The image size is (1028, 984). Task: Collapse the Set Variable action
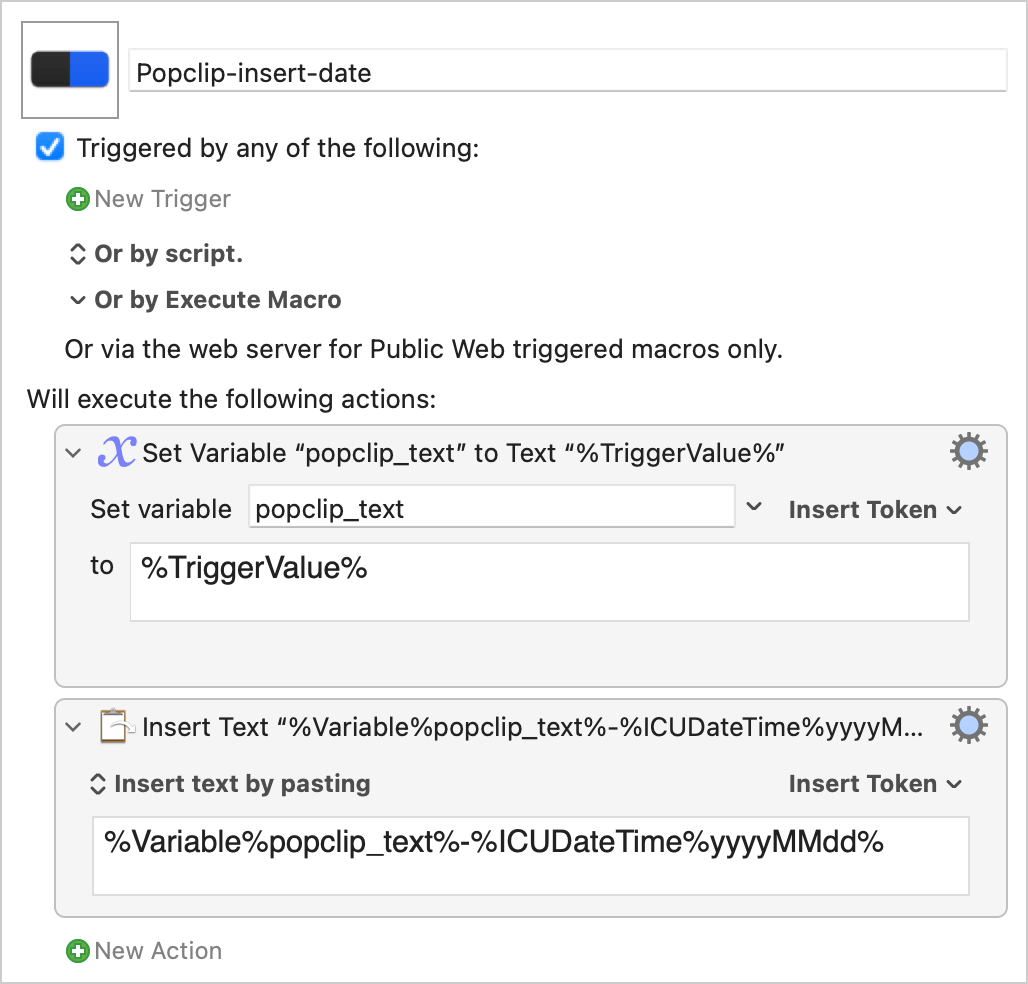pos(73,453)
